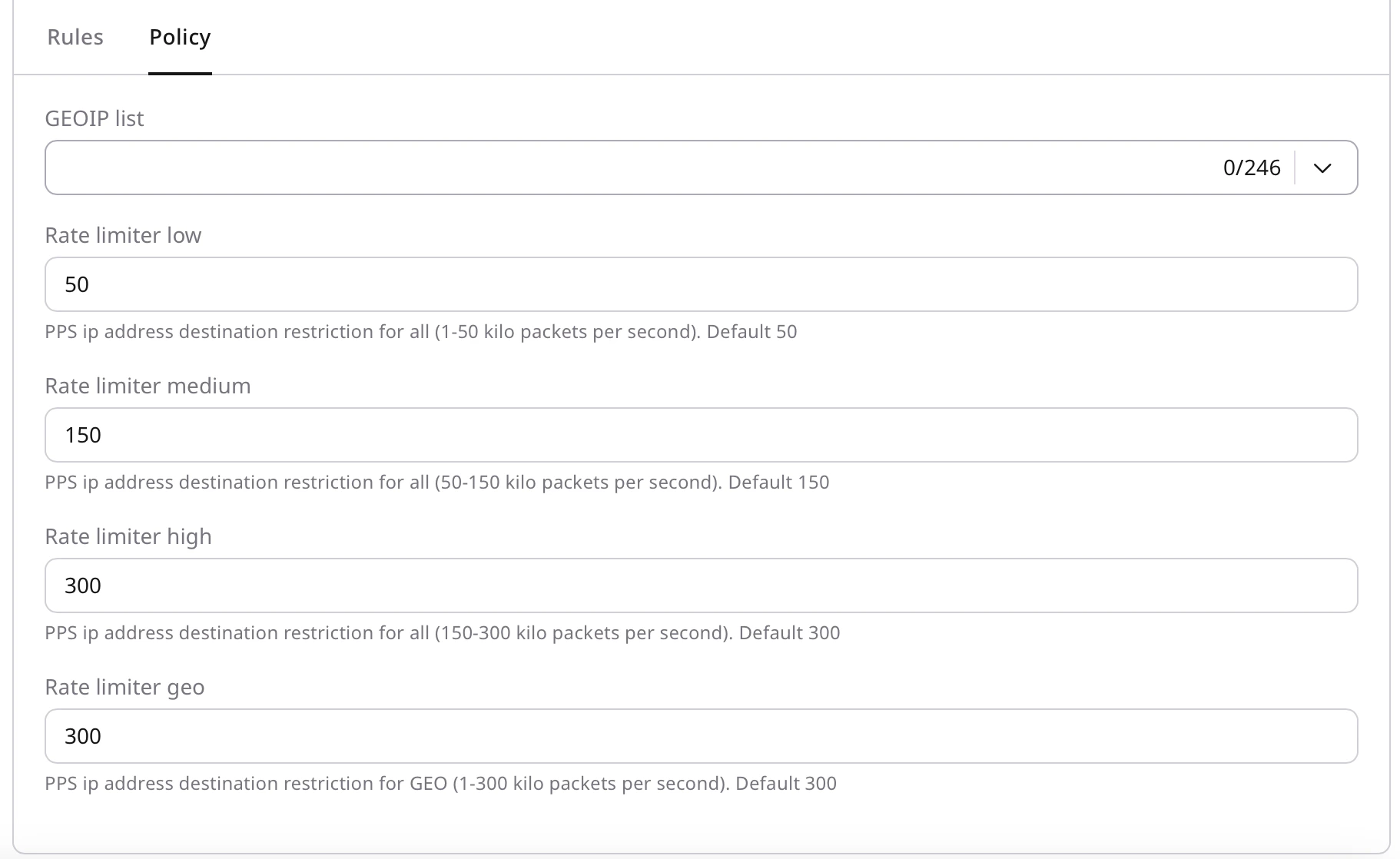Image resolution: width=1400 pixels, height=859 pixels.
Task: Switch to the Rules tab
Action: 75,36
